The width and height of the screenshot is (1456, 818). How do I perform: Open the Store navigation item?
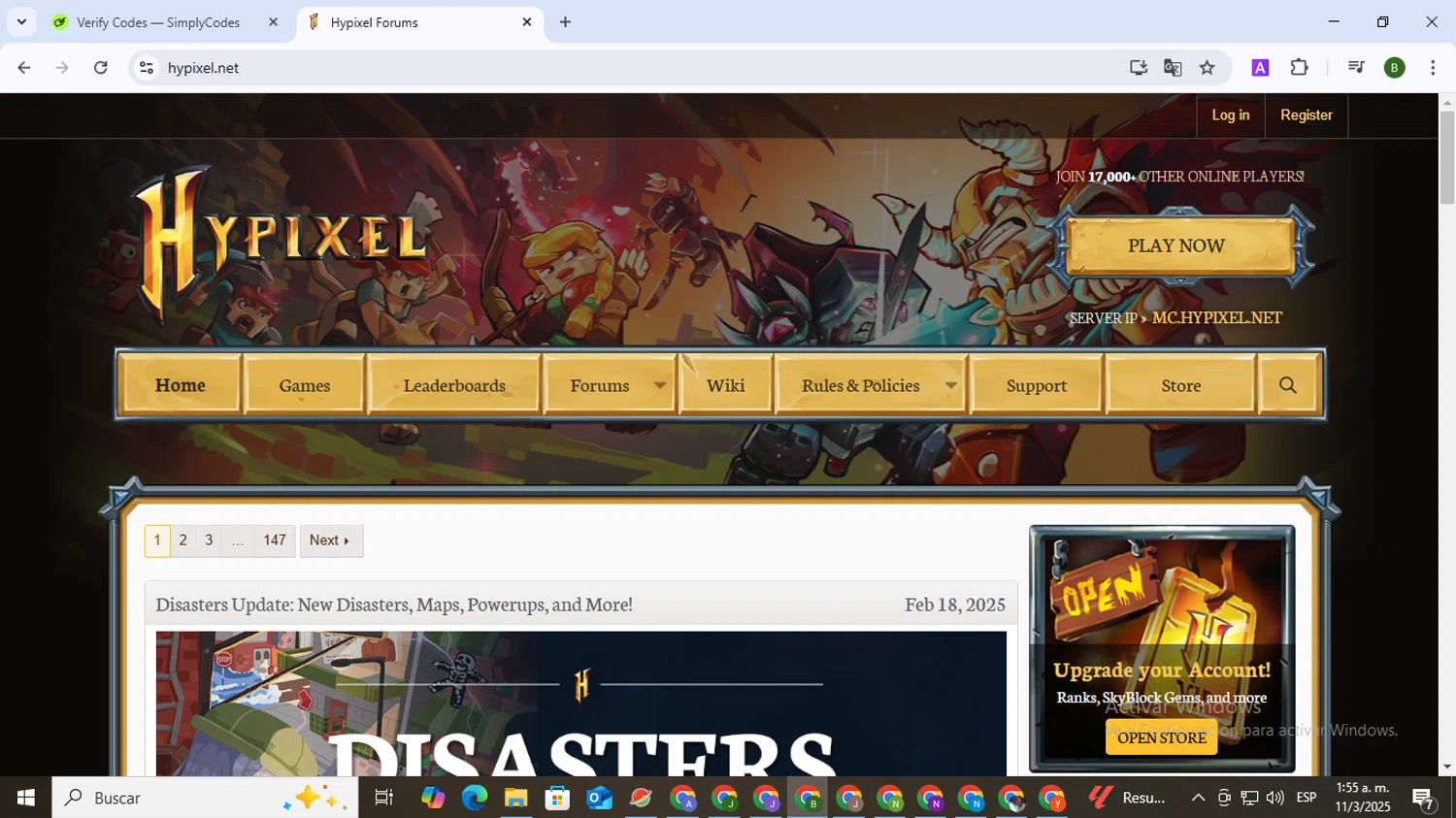pyautogui.click(x=1181, y=385)
